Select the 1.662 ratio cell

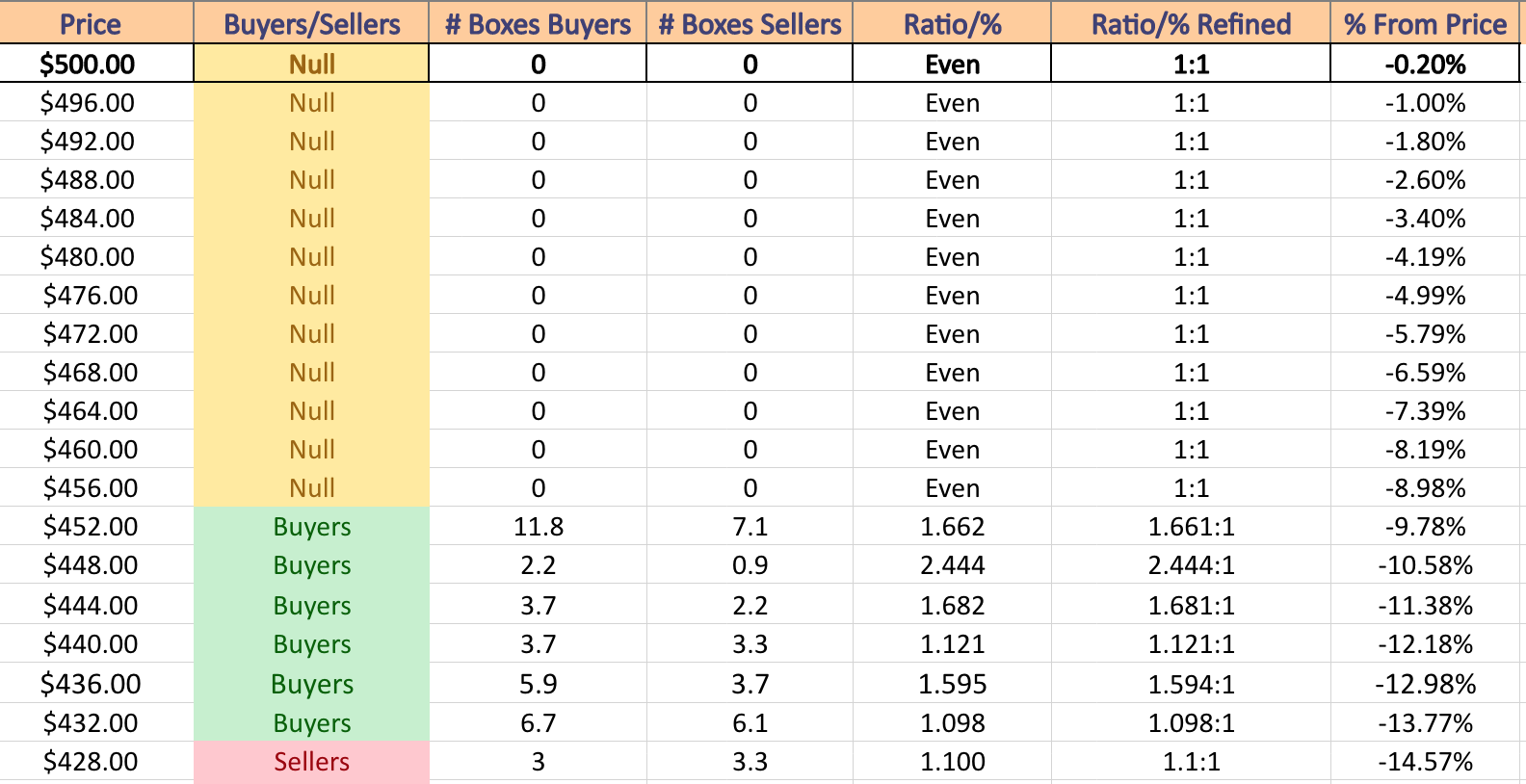point(952,526)
